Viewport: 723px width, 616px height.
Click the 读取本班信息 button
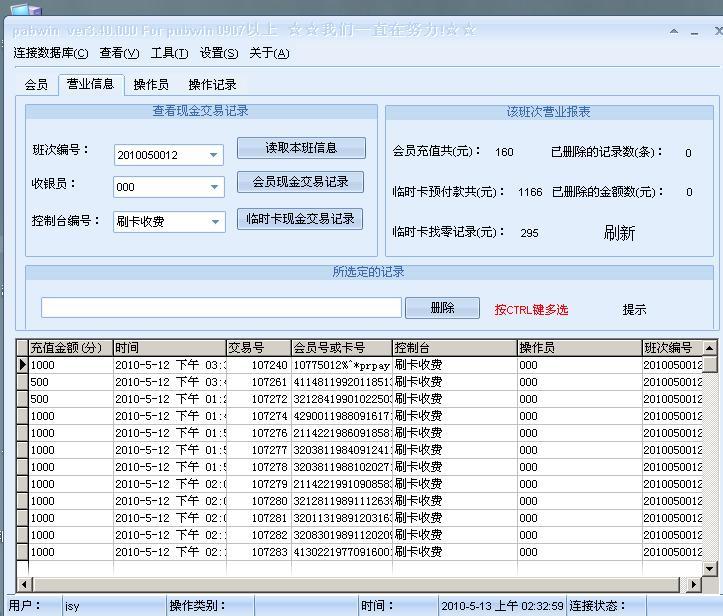pos(301,148)
